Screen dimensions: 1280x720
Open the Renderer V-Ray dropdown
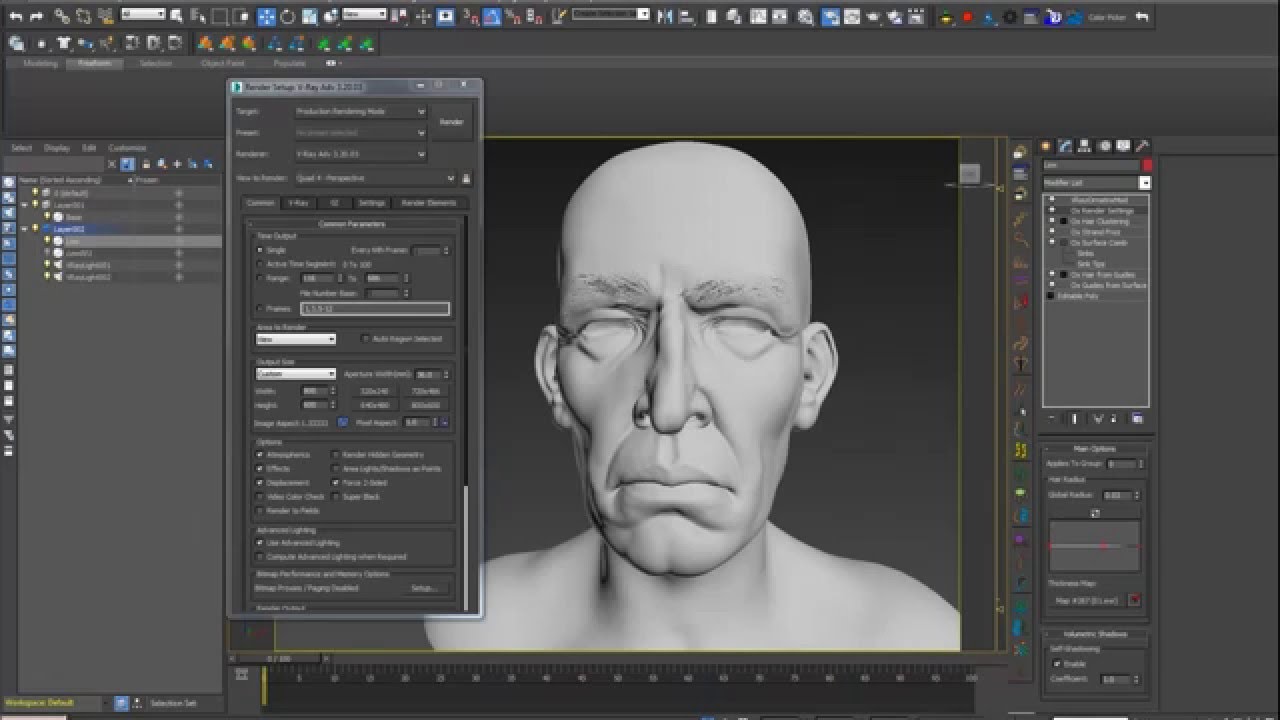360,154
